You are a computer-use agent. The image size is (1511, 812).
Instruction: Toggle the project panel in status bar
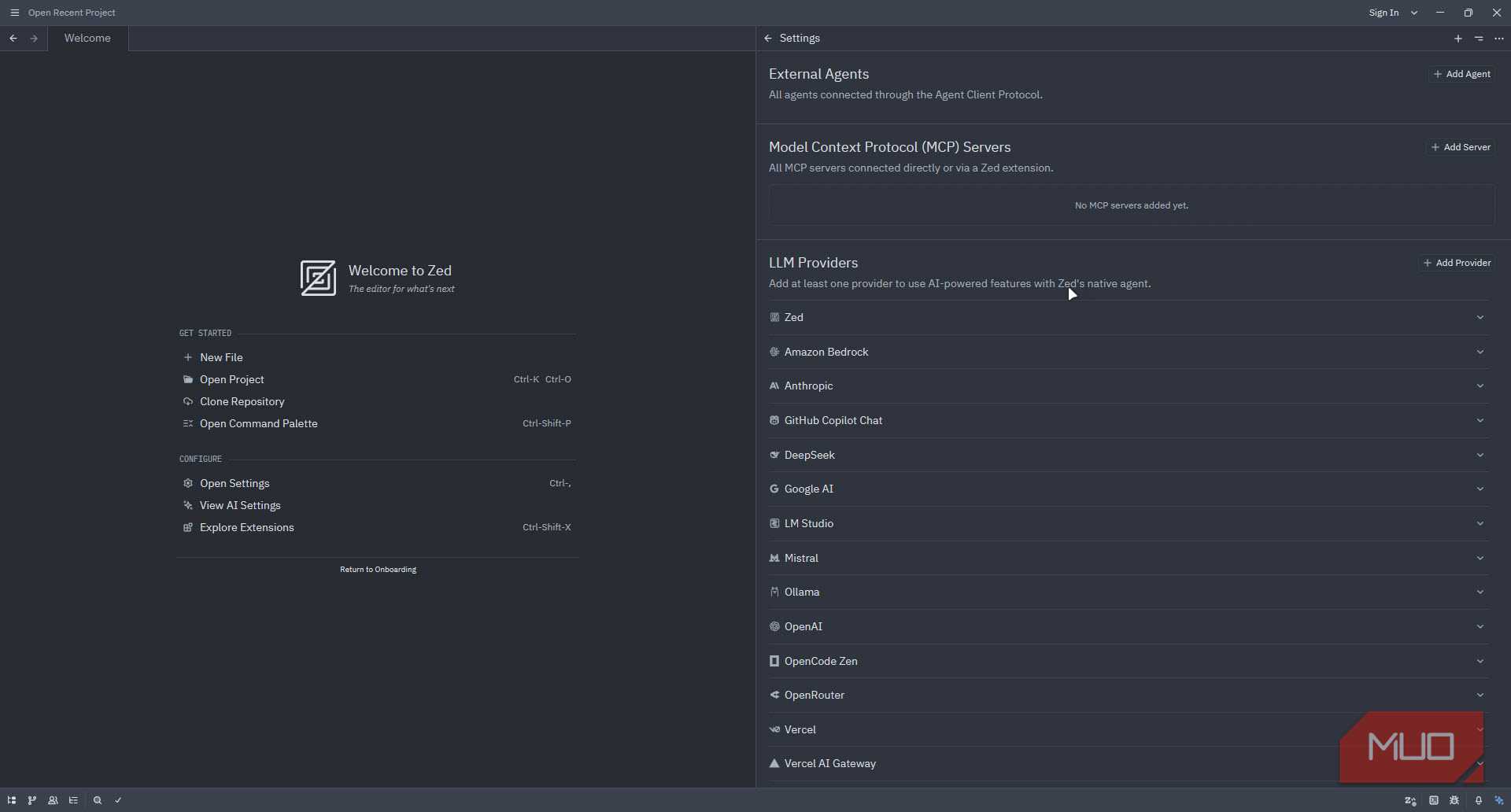click(12, 800)
